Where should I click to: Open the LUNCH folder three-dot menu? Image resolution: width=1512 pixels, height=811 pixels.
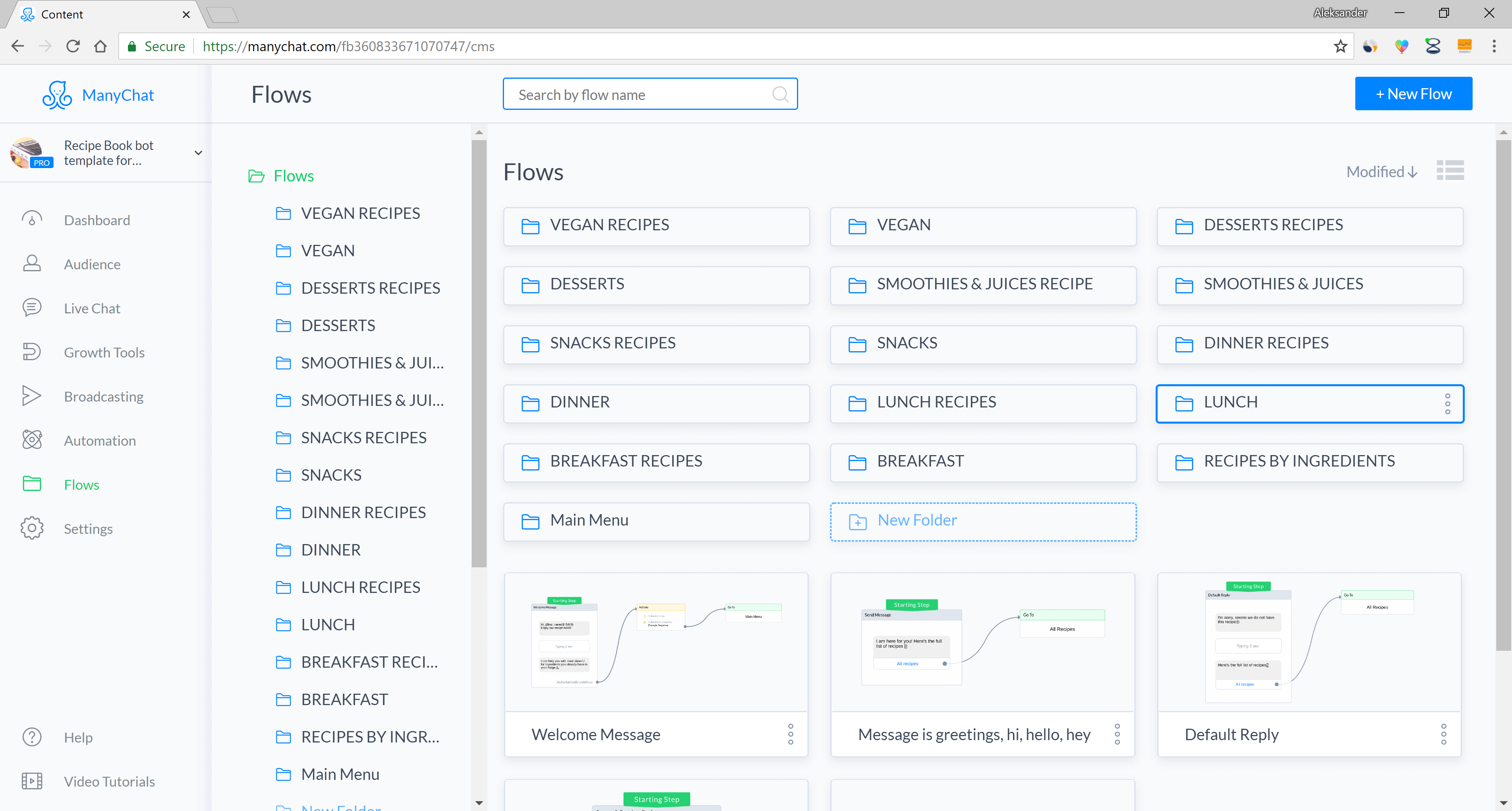(x=1447, y=403)
